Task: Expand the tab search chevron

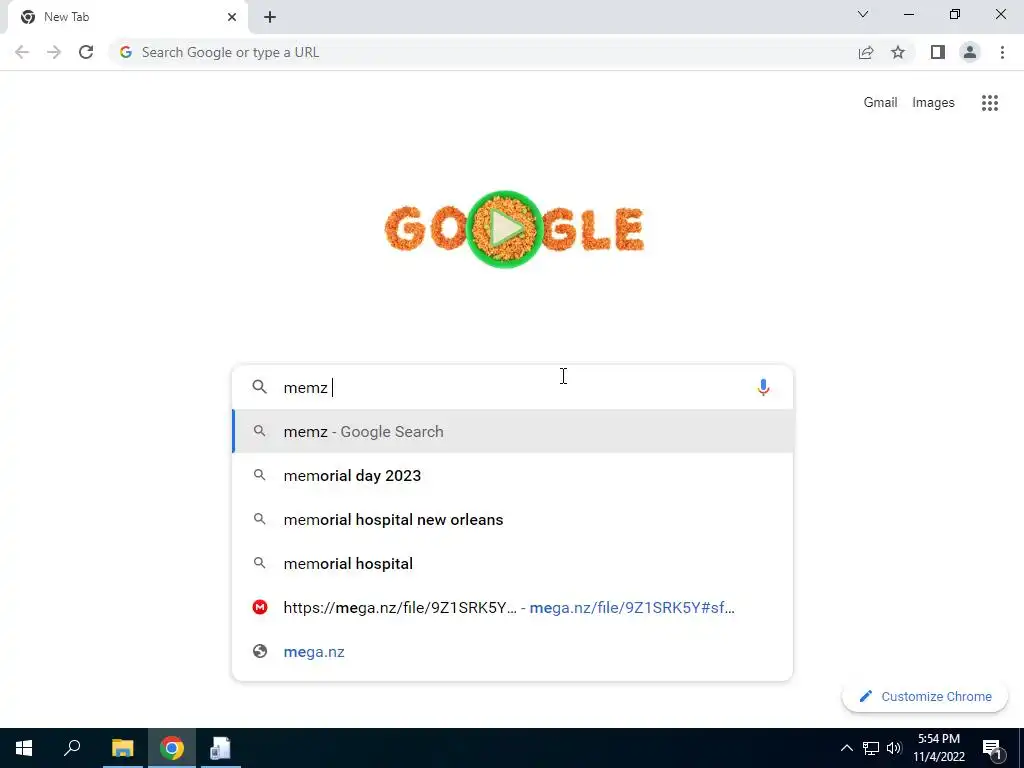Action: (x=863, y=14)
